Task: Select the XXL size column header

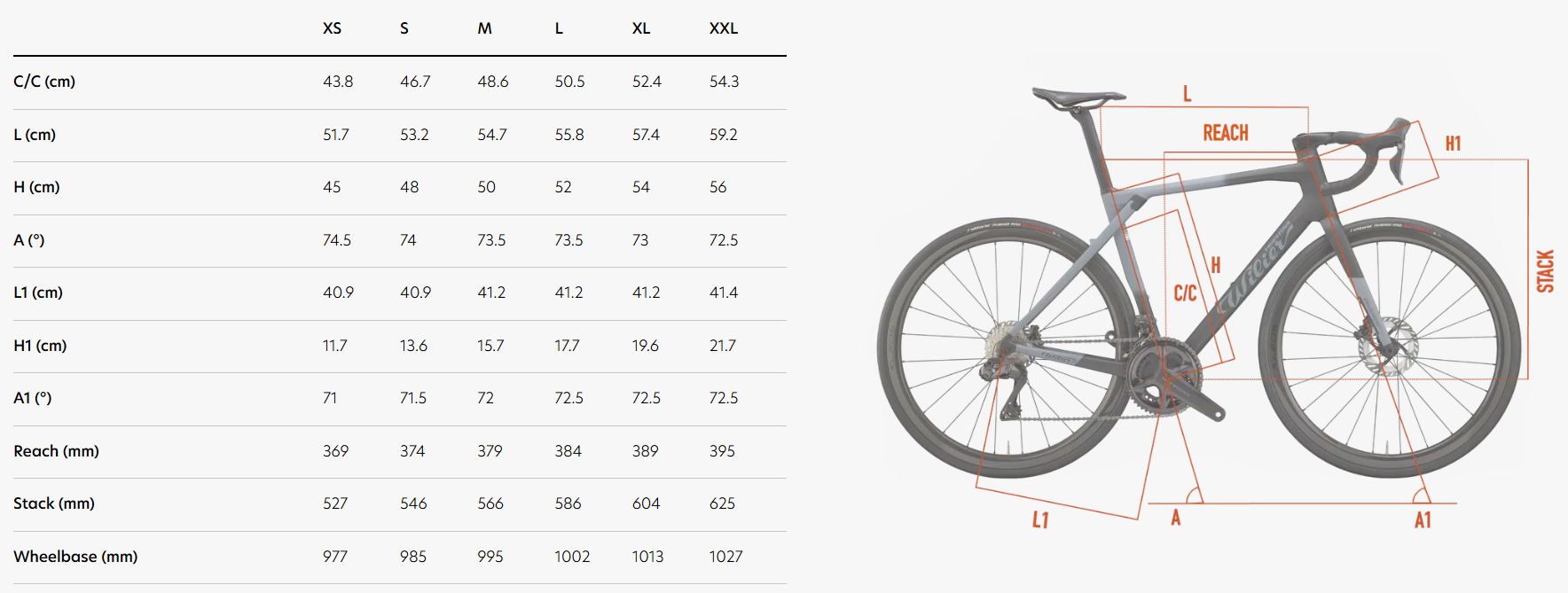Action: [x=724, y=28]
